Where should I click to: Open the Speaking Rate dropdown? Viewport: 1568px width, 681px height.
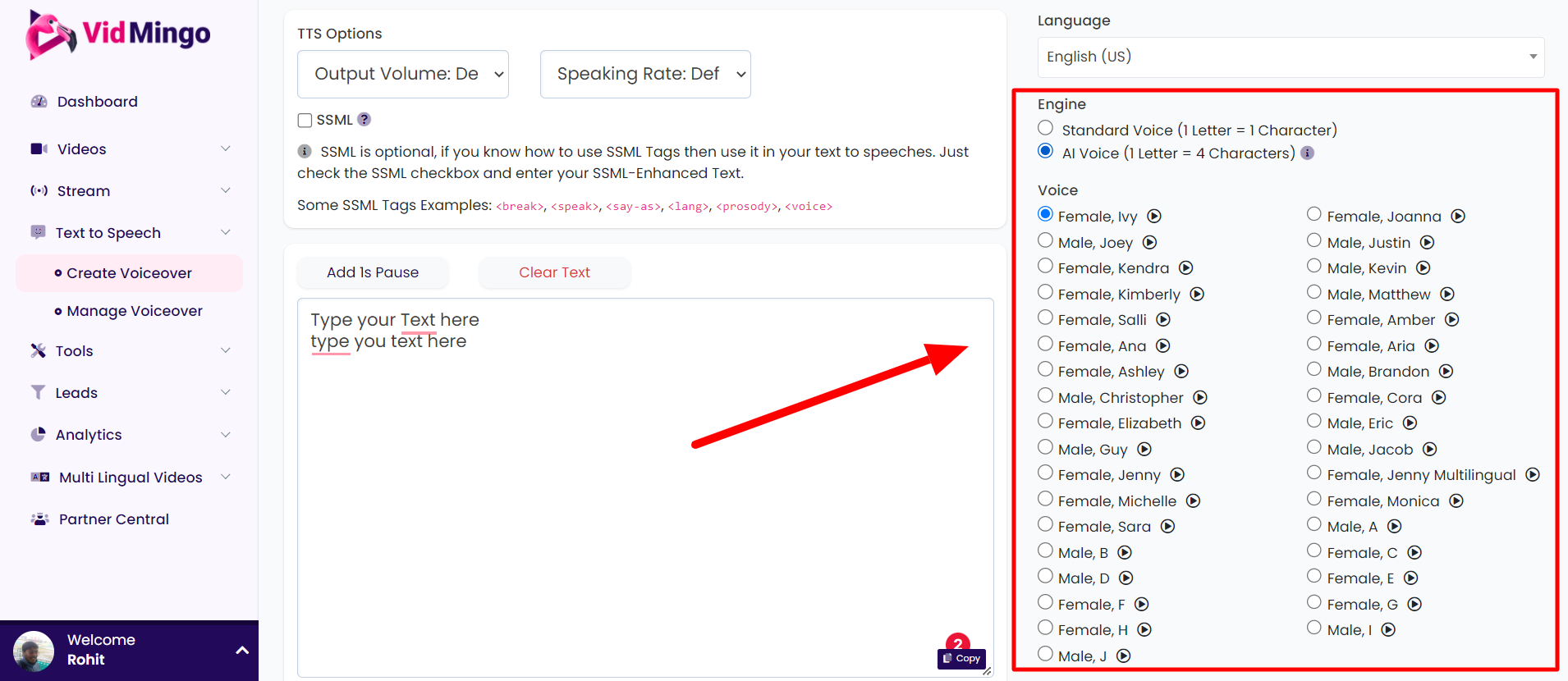coord(645,74)
